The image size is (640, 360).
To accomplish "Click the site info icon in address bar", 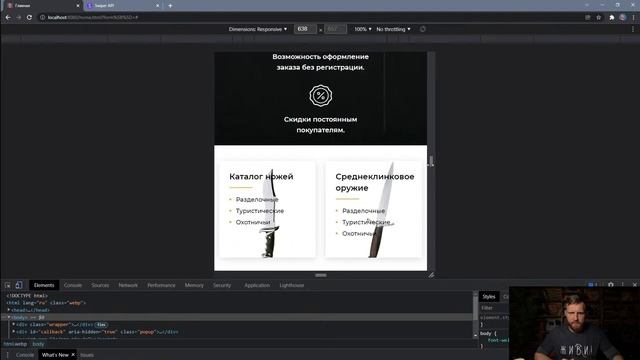I will [x=42, y=18].
